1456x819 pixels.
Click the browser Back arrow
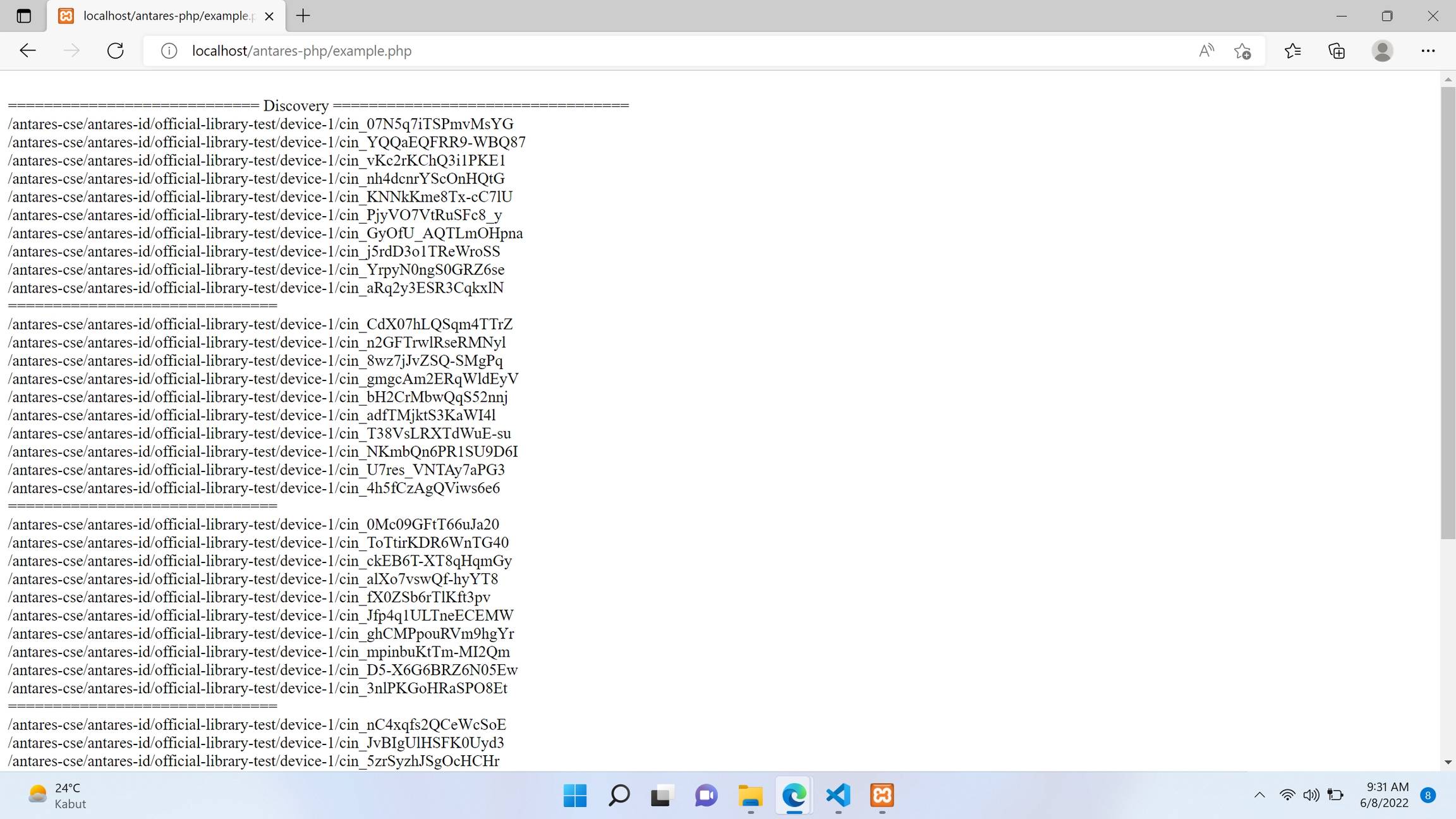click(x=28, y=51)
